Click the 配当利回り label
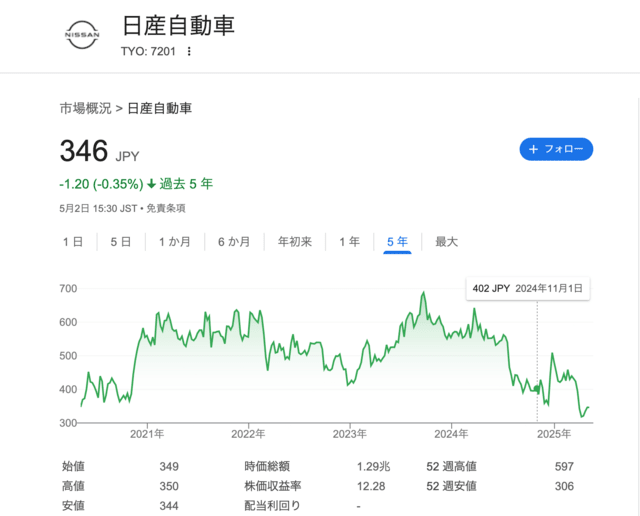 coord(272,506)
